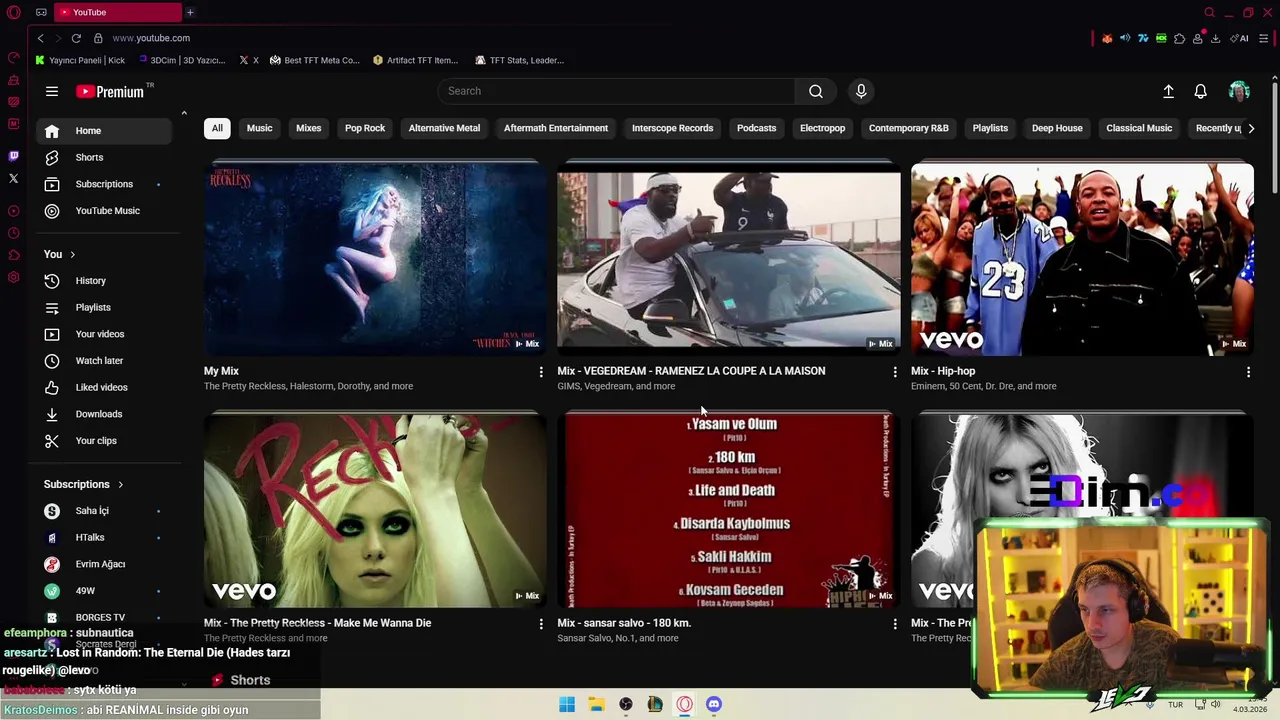
Task: Select the Music filter chip
Action: click(259, 128)
